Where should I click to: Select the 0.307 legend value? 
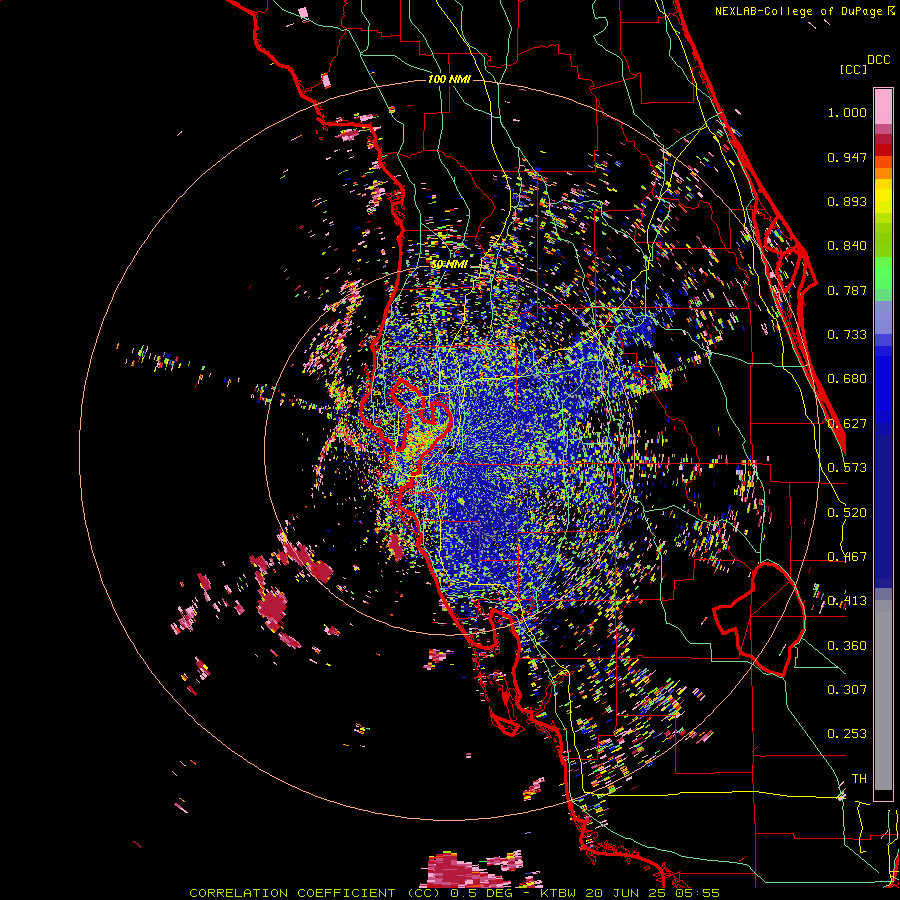tap(847, 690)
